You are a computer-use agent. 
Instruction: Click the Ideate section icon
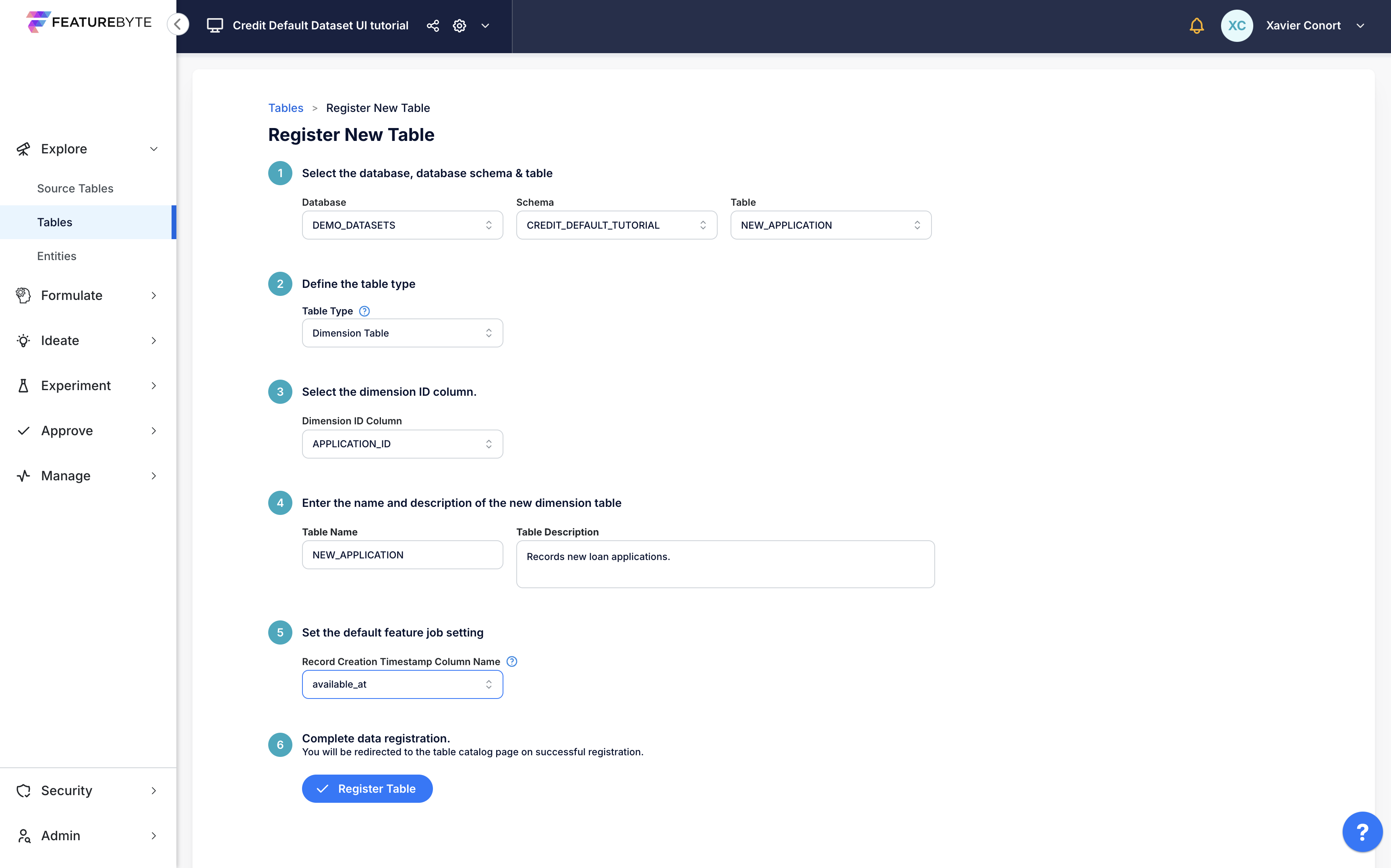click(x=22, y=340)
